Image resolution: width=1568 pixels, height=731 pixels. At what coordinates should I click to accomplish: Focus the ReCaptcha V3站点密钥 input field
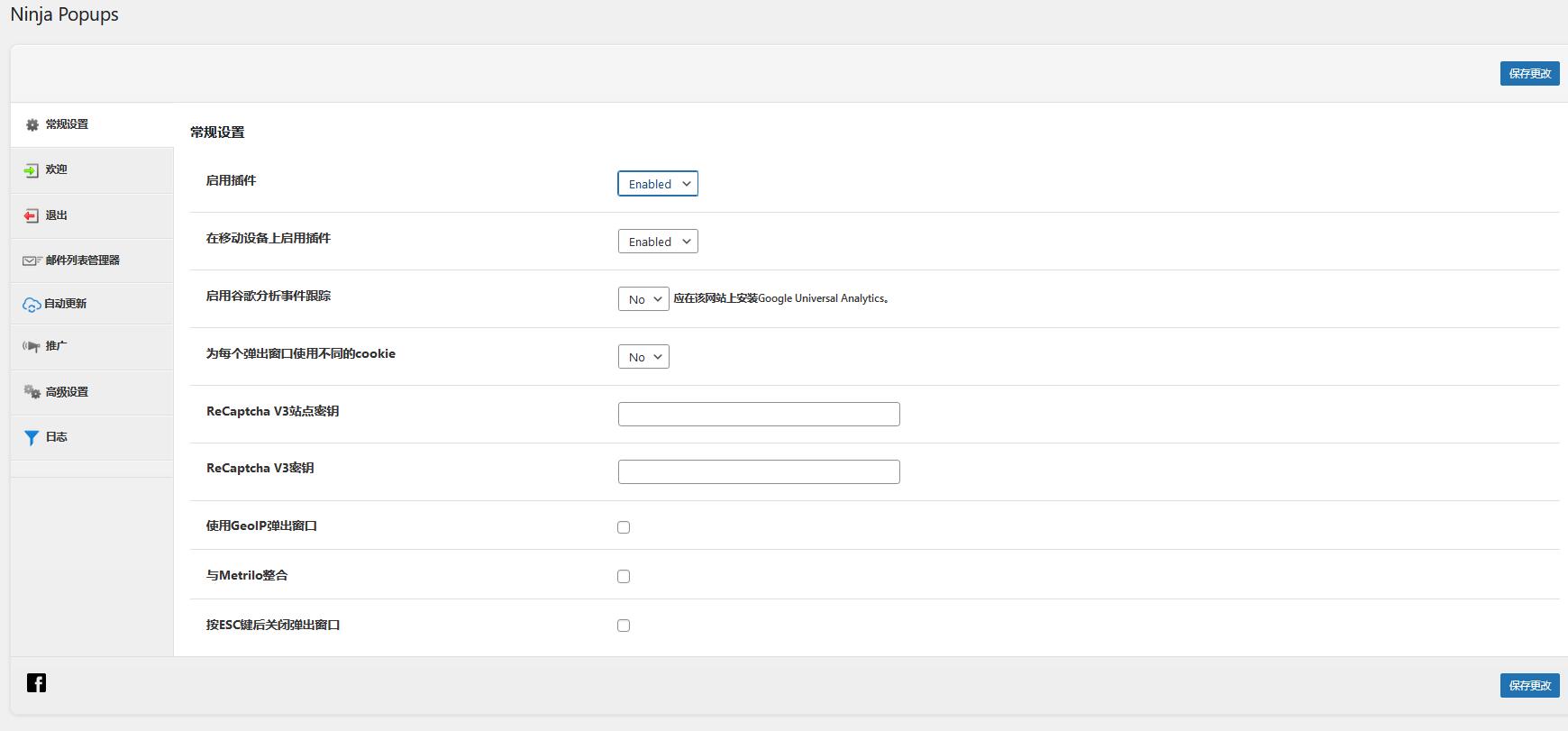(759, 415)
